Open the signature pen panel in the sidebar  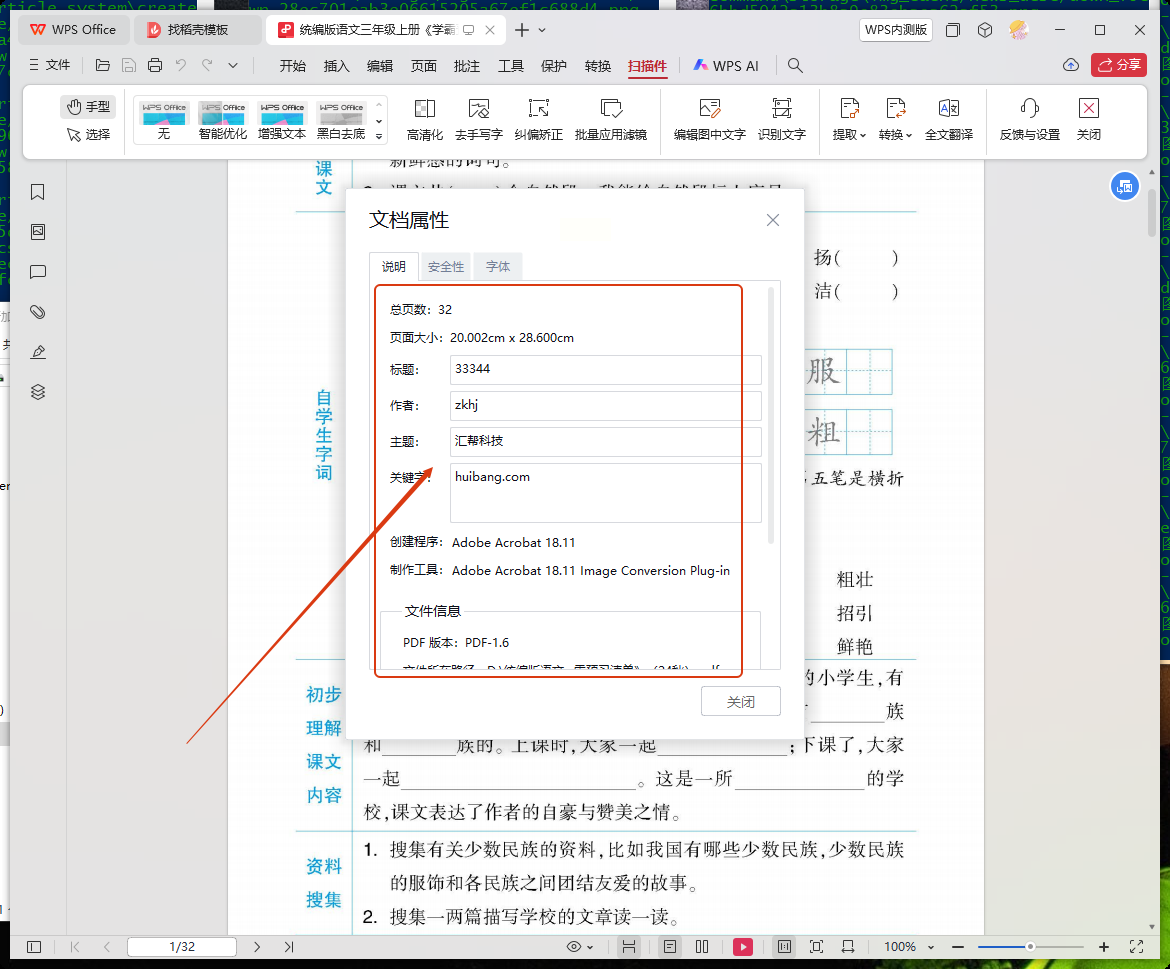point(37,352)
